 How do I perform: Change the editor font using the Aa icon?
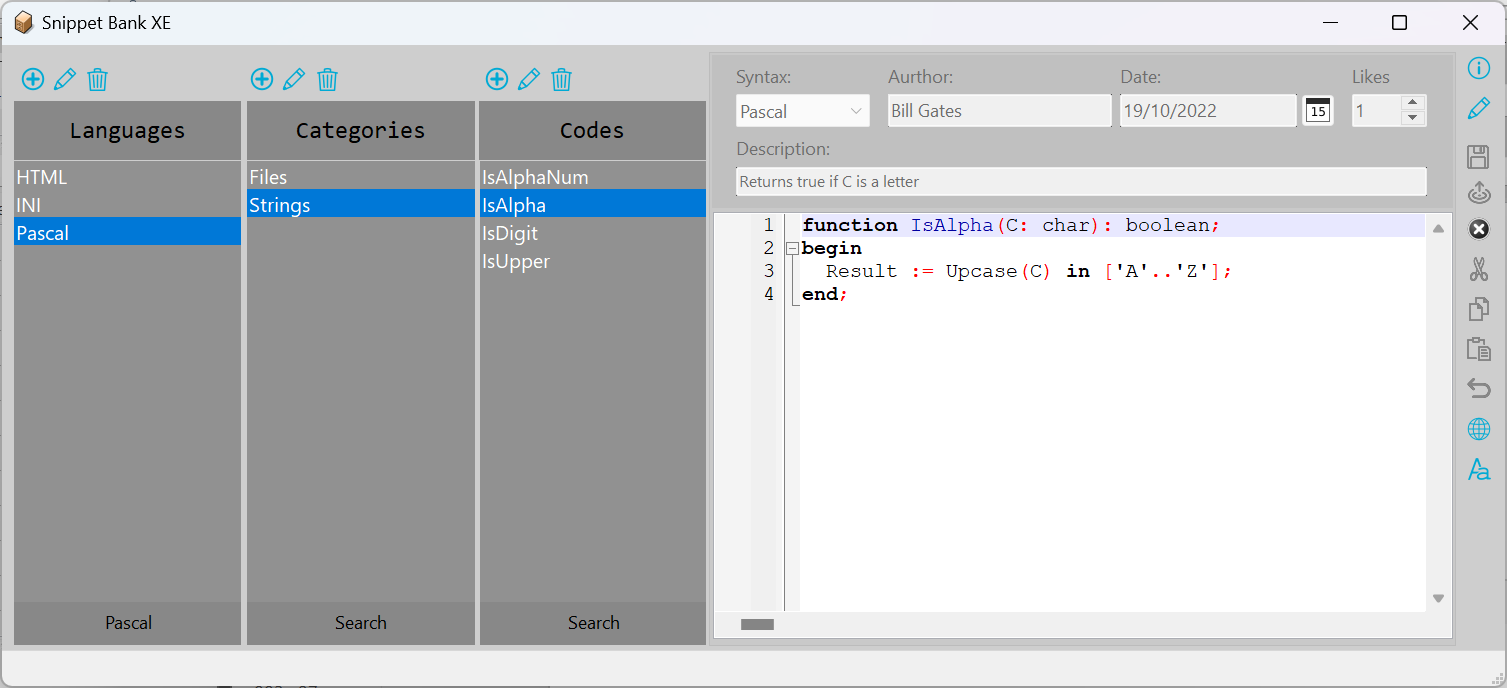pos(1479,469)
